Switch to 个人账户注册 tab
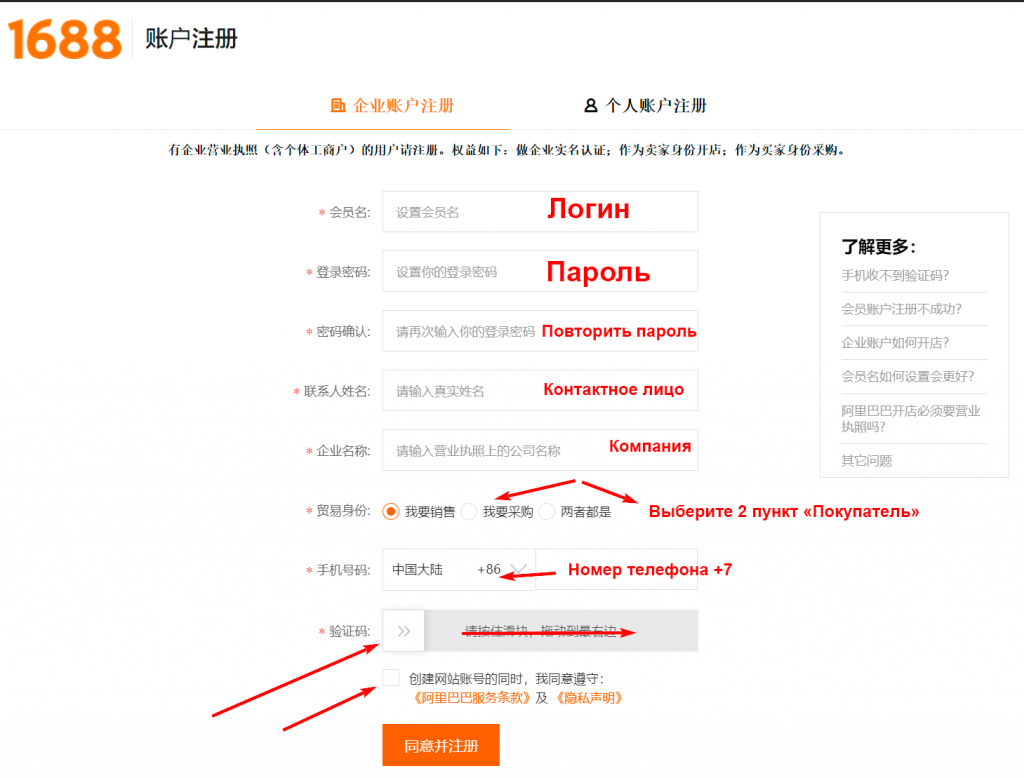The height and width of the screenshot is (778, 1024). click(x=645, y=105)
